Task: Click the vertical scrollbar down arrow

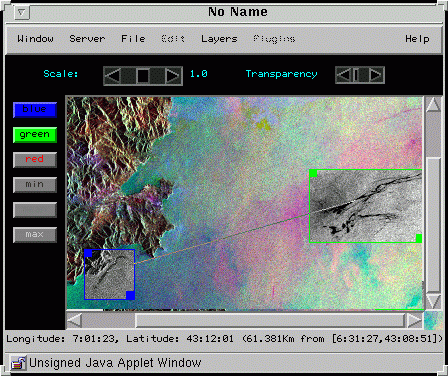Action: point(433,302)
